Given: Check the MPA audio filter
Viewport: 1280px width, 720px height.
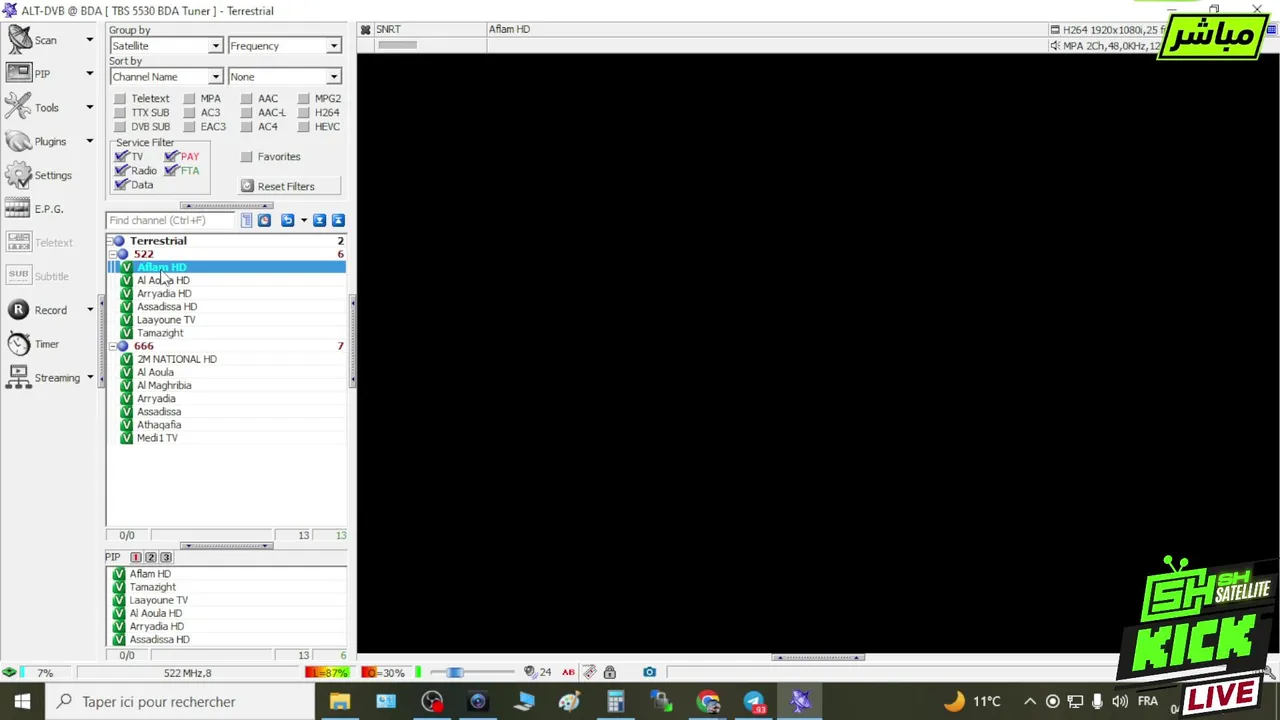Looking at the screenshot, I should pyautogui.click(x=189, y=99).
